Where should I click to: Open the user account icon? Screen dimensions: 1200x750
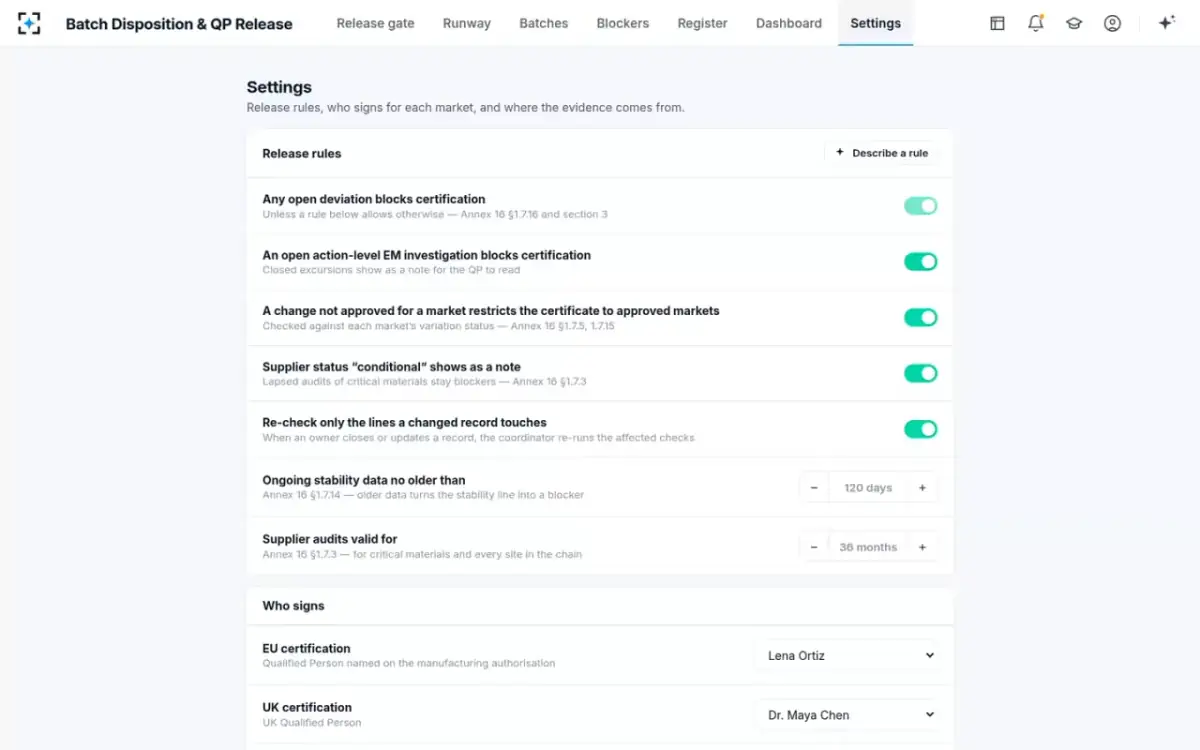[1112, 23]
